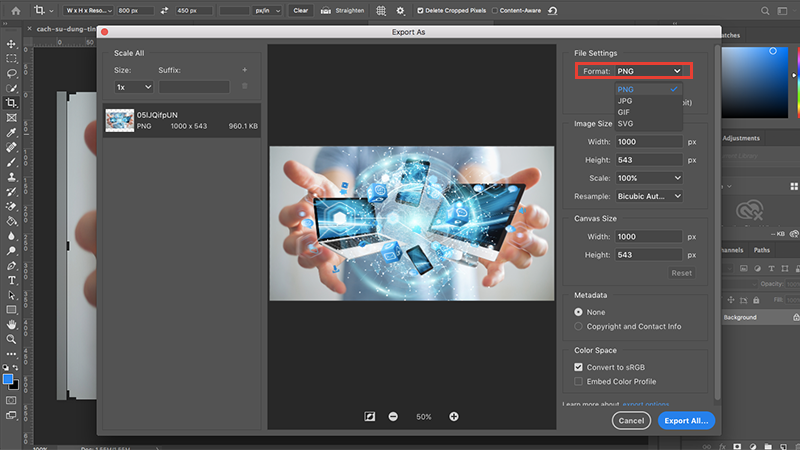800x450 pixels.
Task: Select the 05IJQifpUN asset thumbnail
Action: [x=119, y=120]
